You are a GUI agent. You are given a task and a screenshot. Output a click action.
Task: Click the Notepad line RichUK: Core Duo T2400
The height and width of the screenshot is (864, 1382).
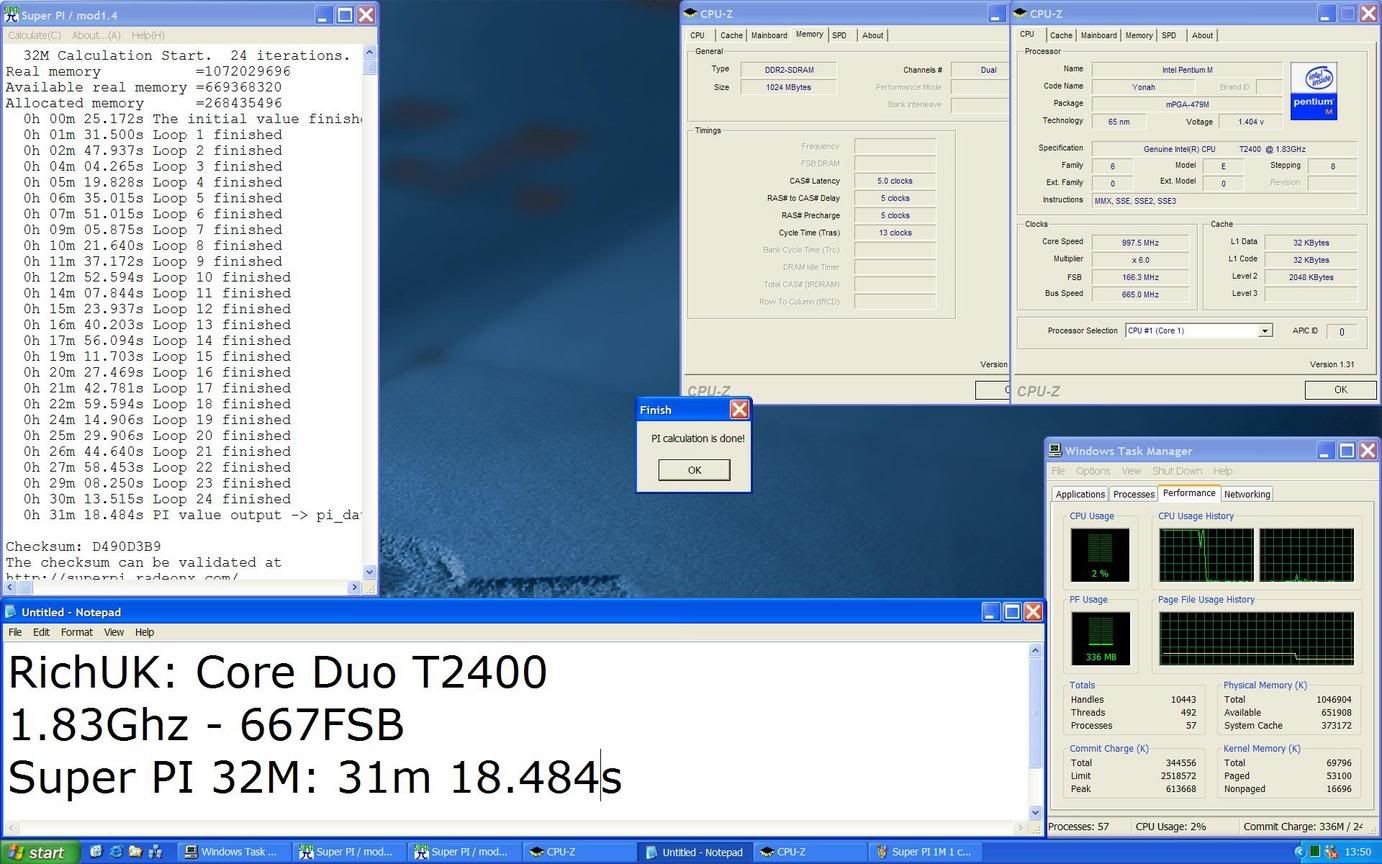277,673
